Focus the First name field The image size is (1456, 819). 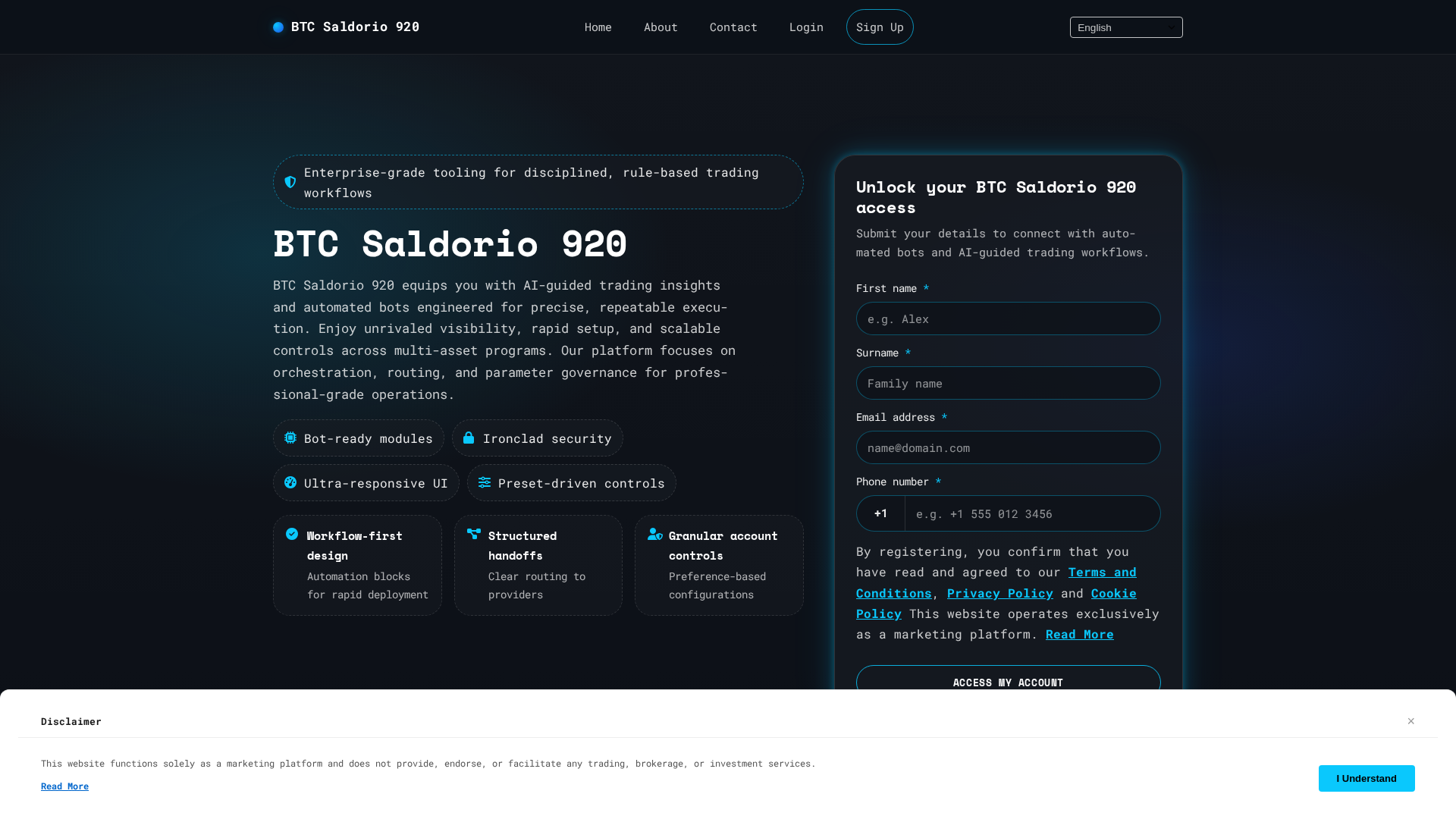click(1008, 318)
